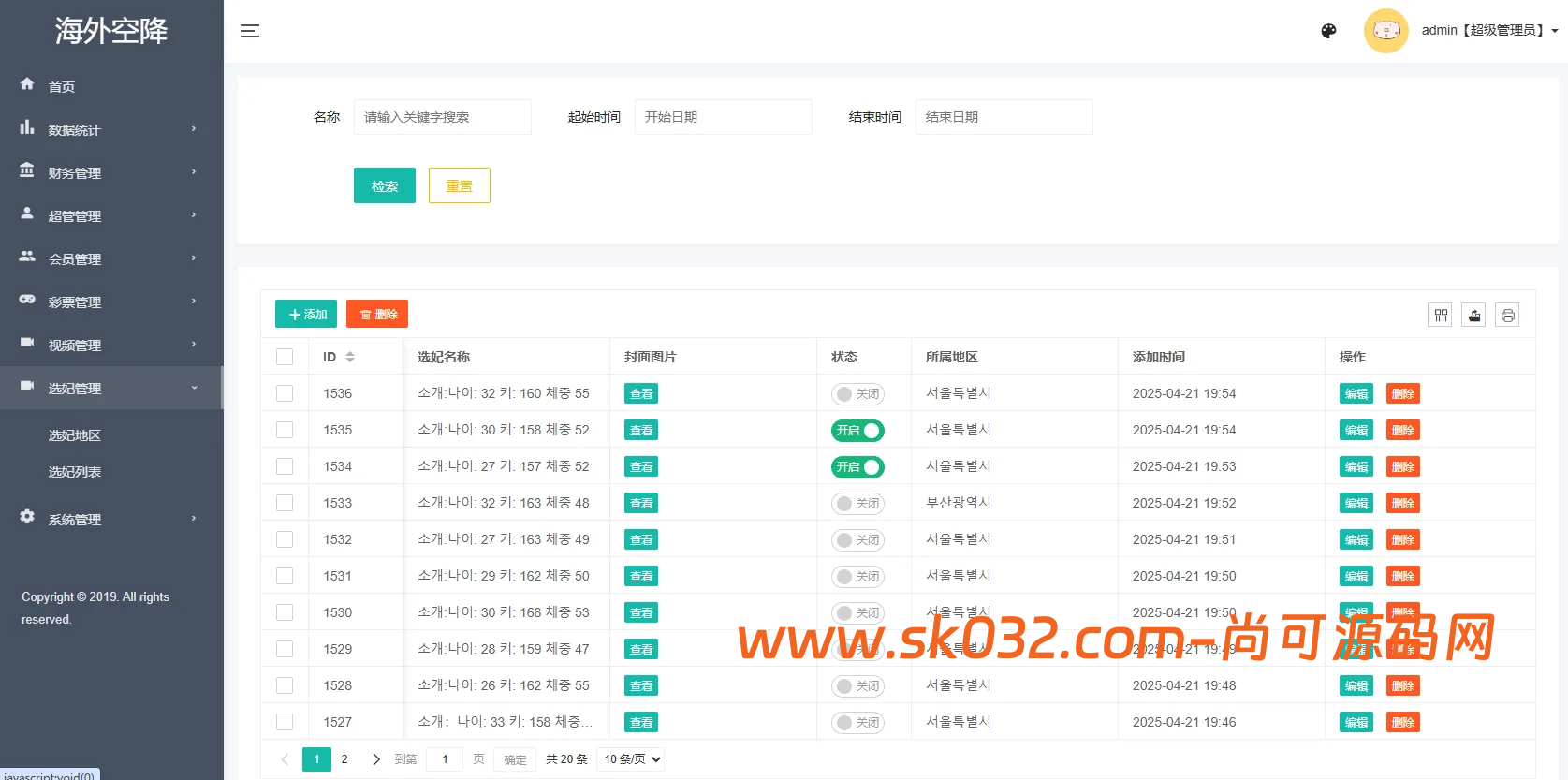Viewport: 1568px width, 780px height.
Task: Enable the status toggle for ID 1532
Action: (857, 540)
